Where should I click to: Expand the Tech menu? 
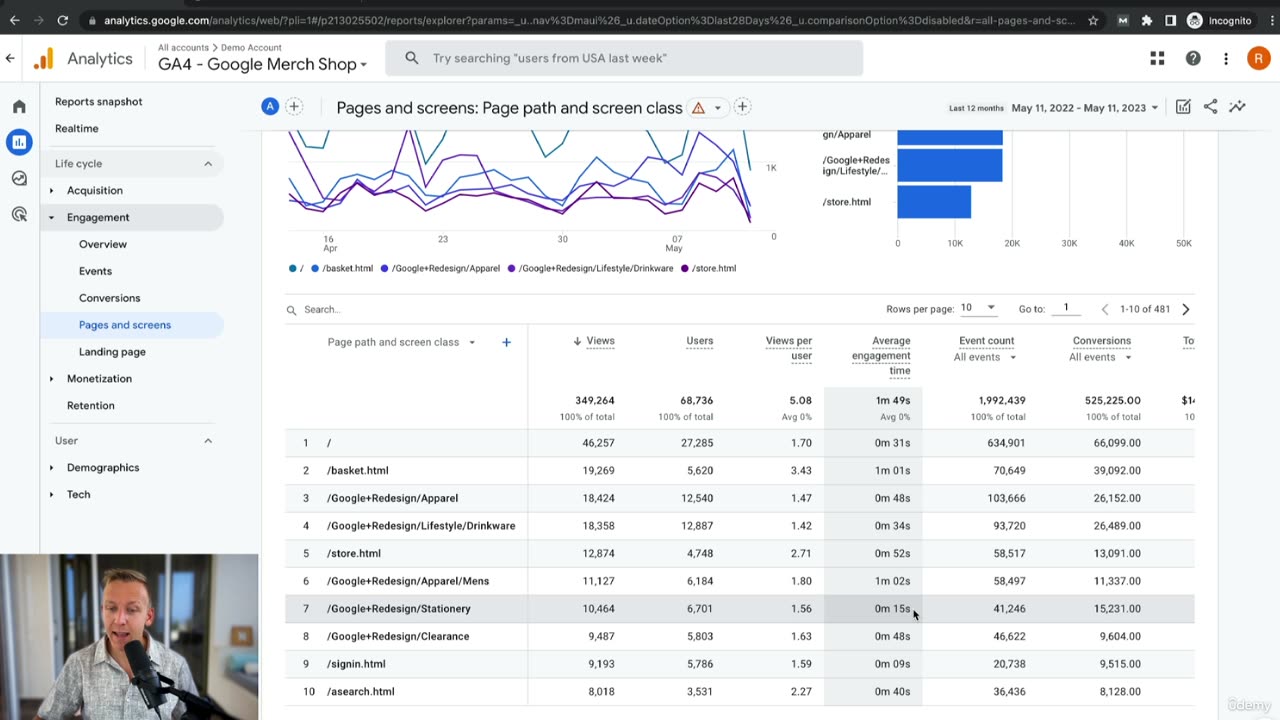click(x=78, y=495)
